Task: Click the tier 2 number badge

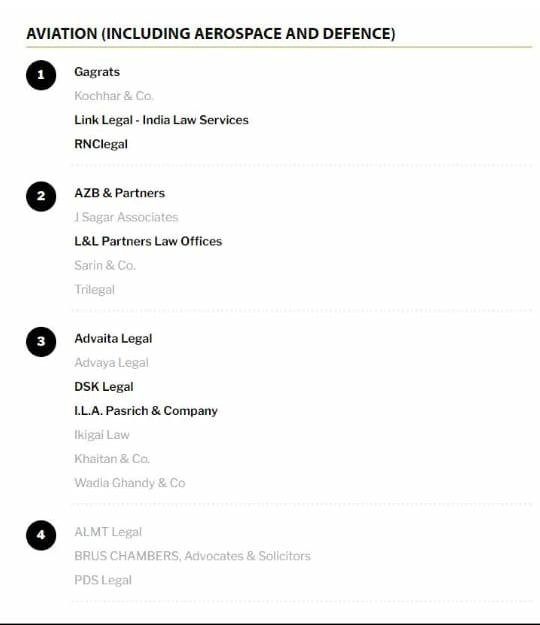Action: tap(41, 196)
